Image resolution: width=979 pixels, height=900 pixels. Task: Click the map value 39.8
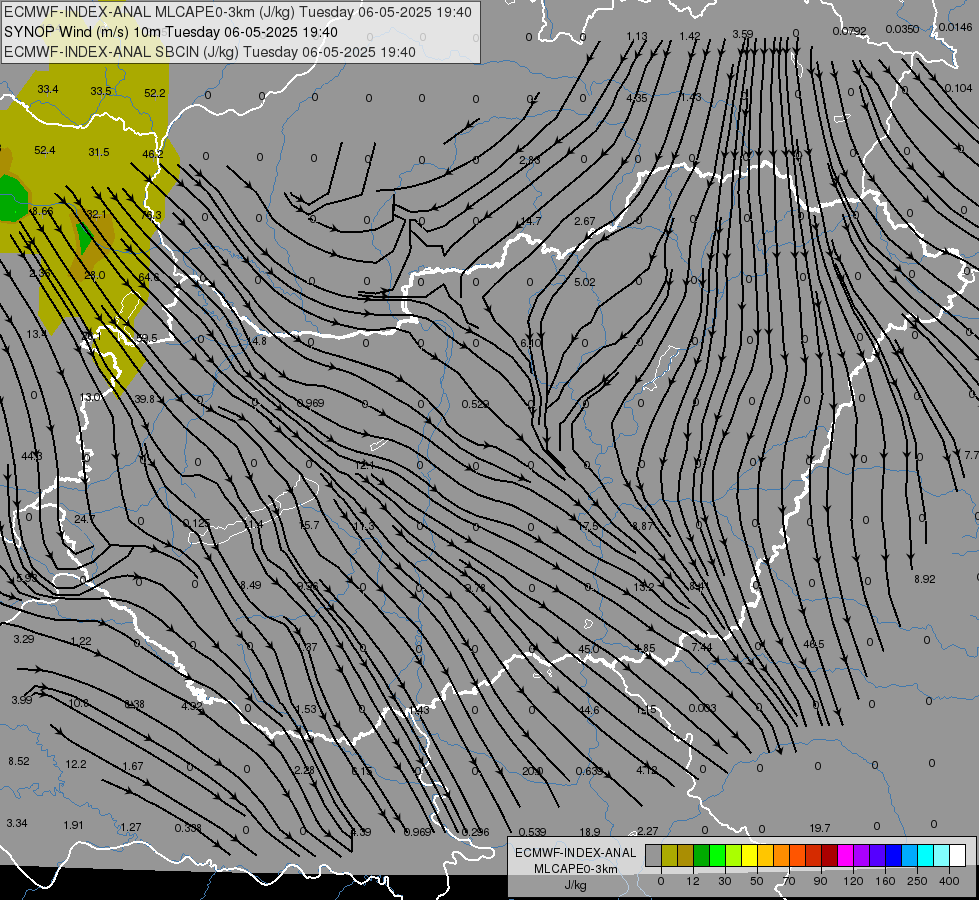144,399
